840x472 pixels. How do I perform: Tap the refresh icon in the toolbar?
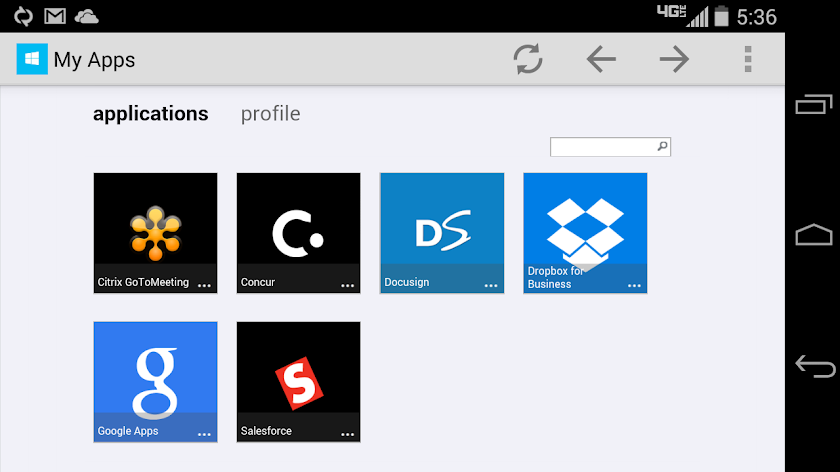coord(528,59)
